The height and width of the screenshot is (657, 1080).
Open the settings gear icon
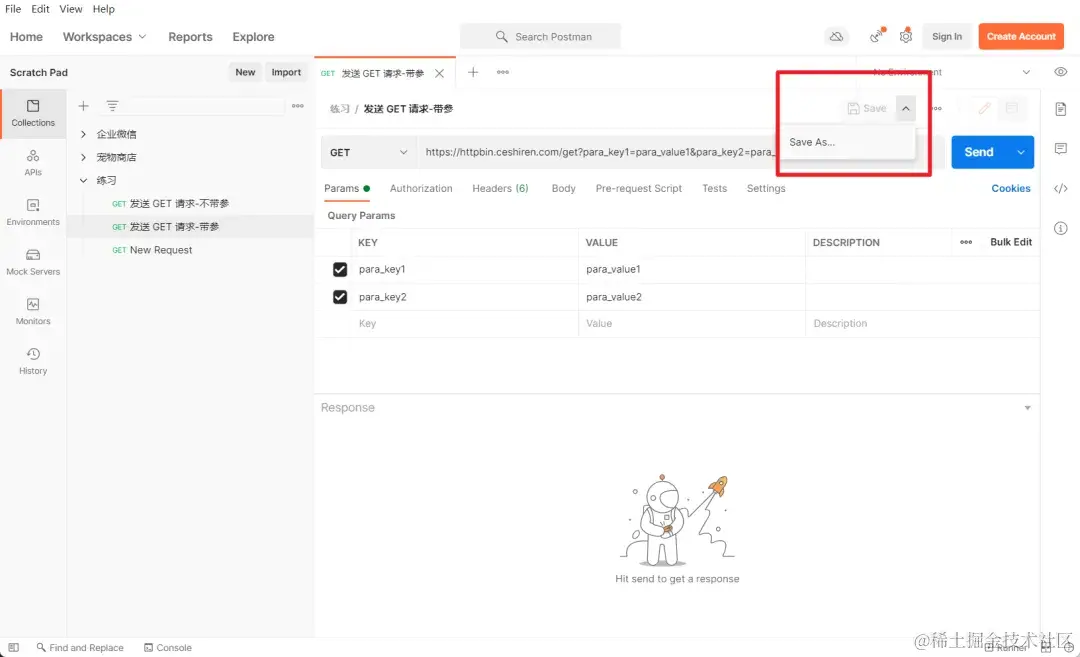click(x=906, y=36)
